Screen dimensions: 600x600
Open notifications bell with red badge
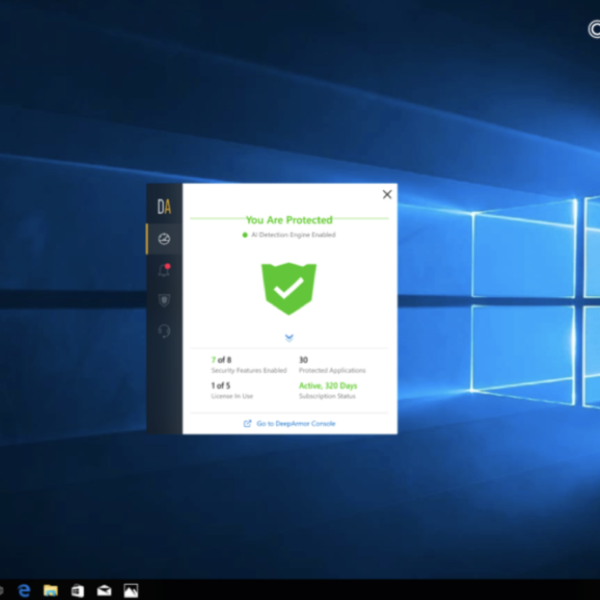coord(164,270)
